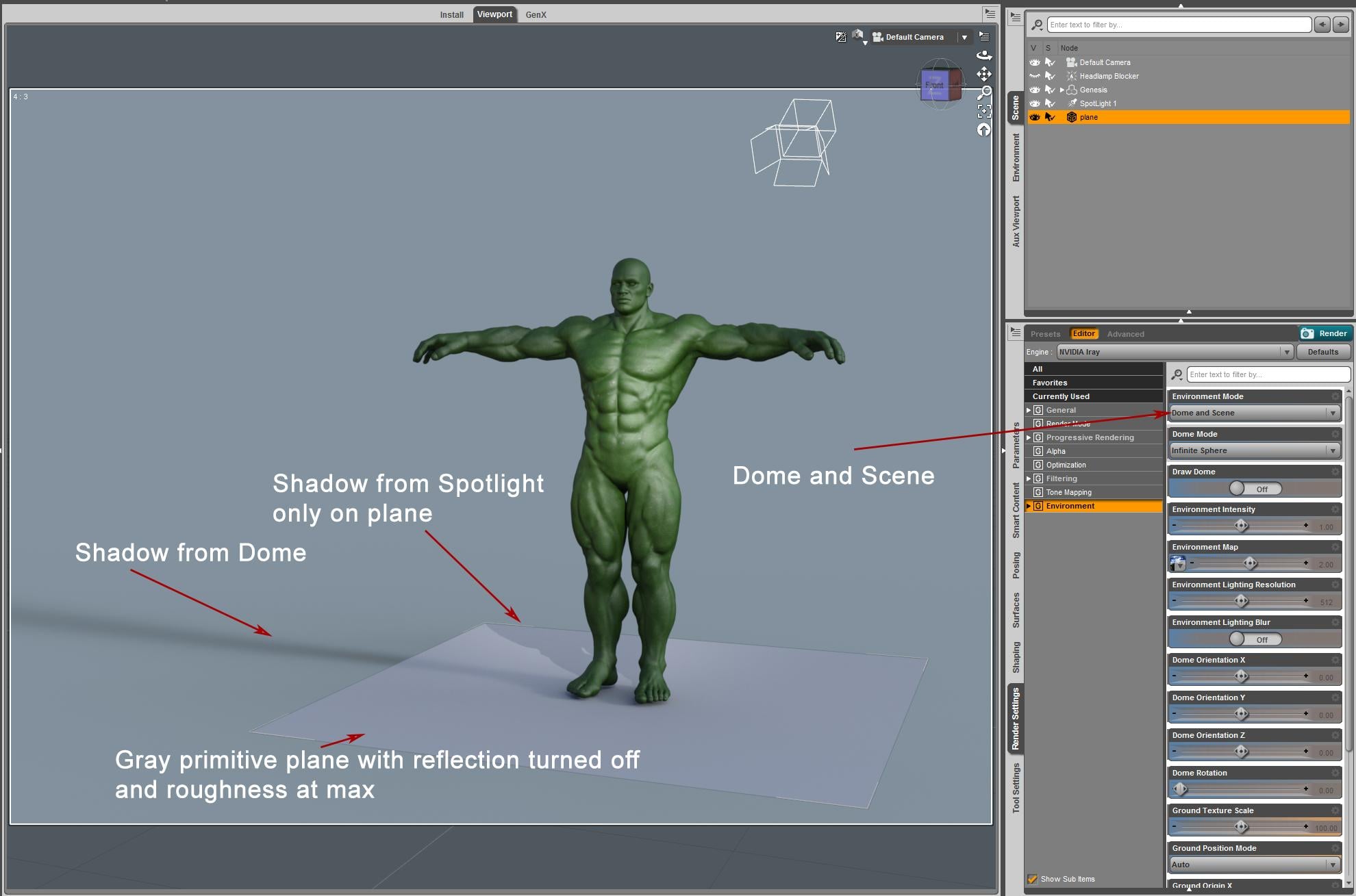Hide the plane node with eye icon
This screenshot has height=896, width=1356.
1034,117
